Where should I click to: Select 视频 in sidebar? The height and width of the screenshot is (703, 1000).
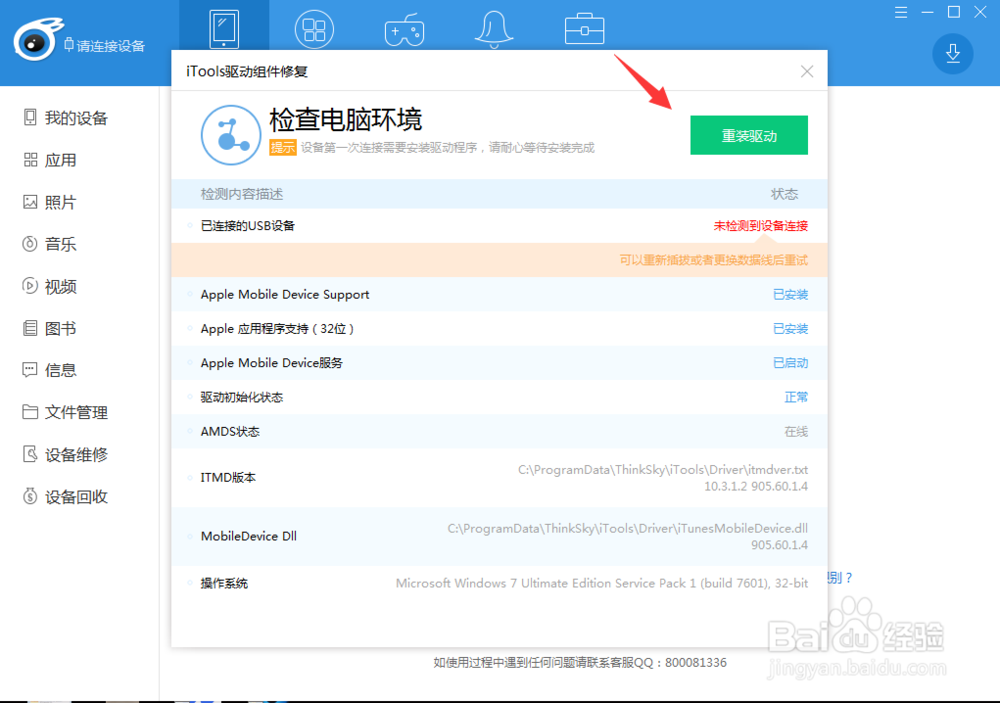(50, 286)
